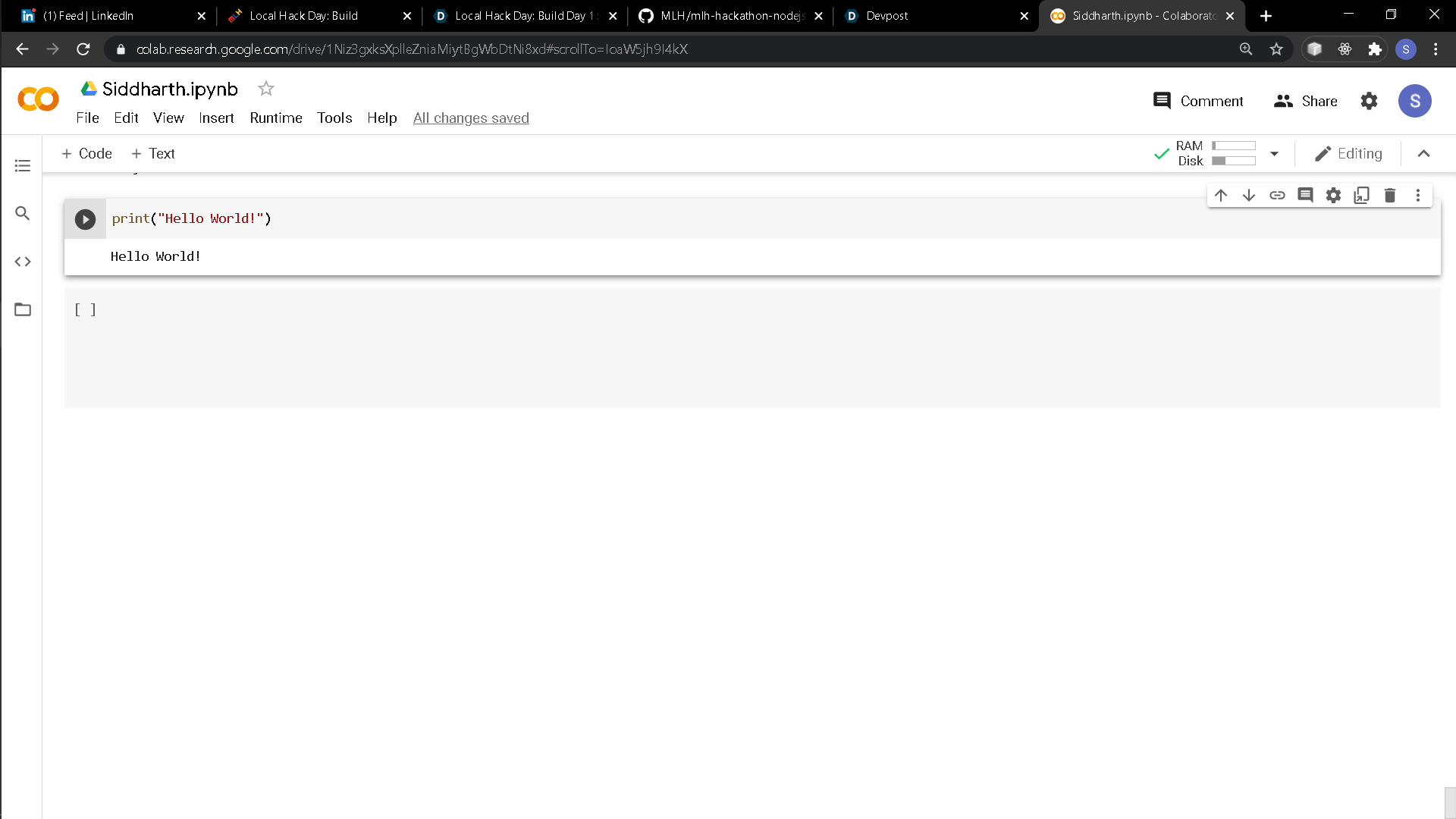Open the Runtime menu
This screenshot has height=819, width=1456.
(x=275, y=118)
